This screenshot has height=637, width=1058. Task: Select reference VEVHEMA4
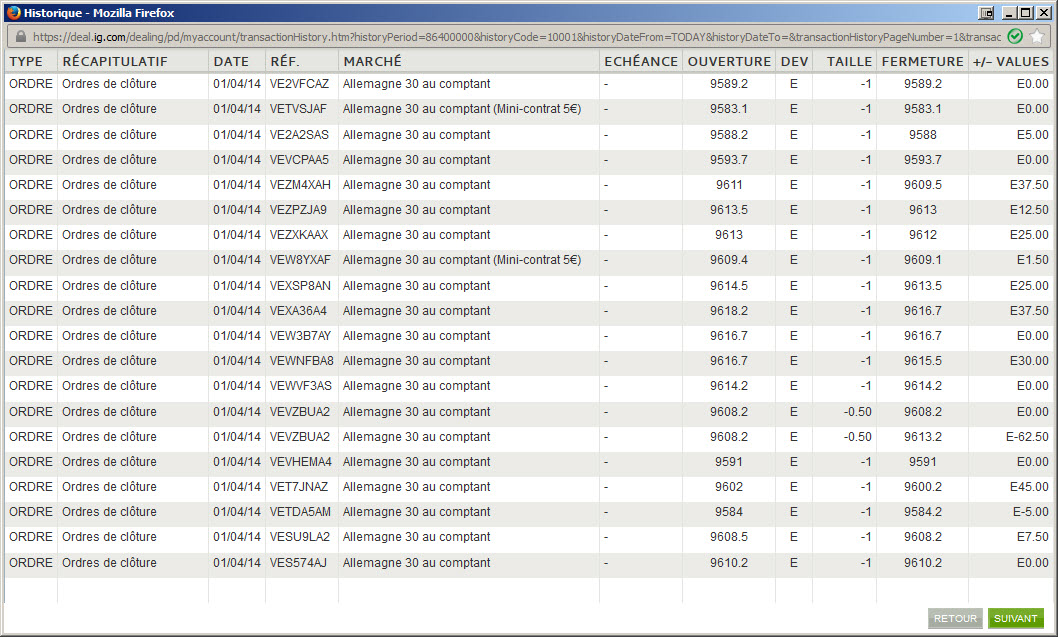(x=301, y=462)
